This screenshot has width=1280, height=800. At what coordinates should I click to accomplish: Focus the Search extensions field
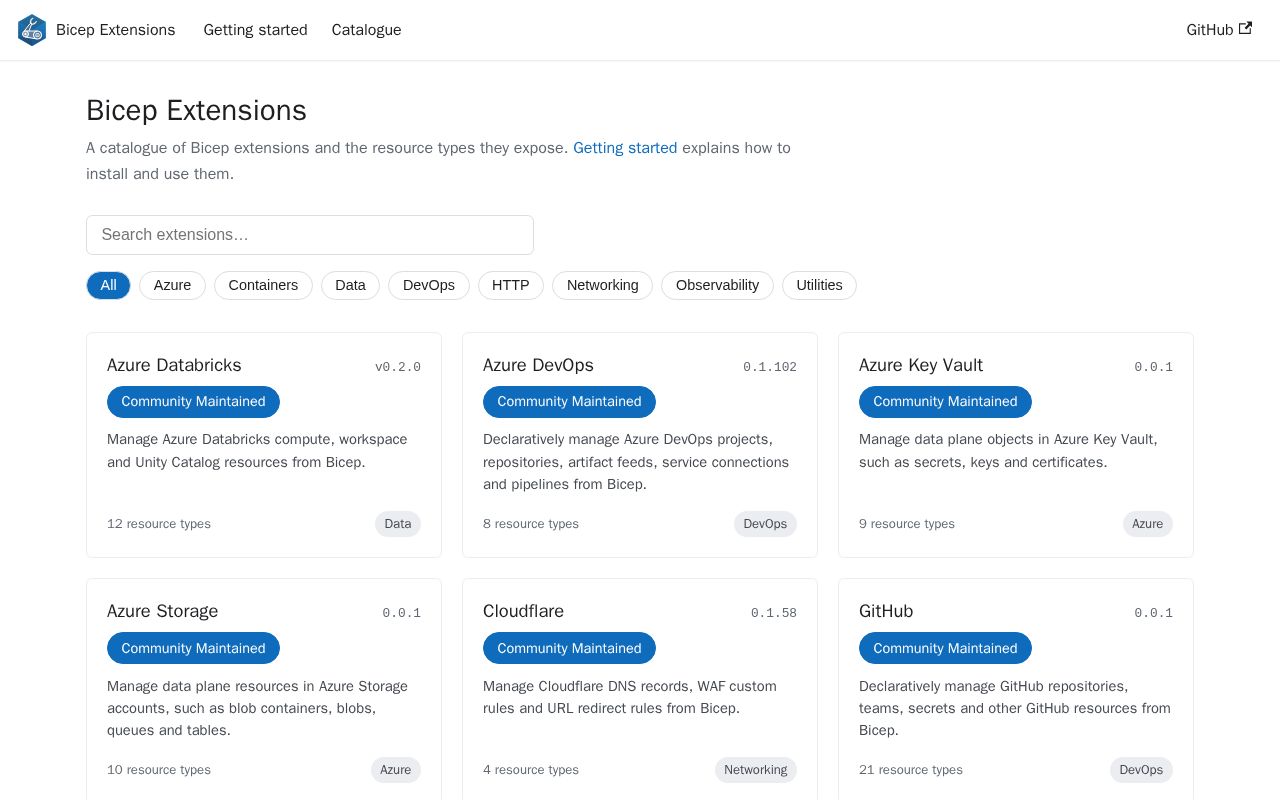pyautogui.click(x=310, y=235)
